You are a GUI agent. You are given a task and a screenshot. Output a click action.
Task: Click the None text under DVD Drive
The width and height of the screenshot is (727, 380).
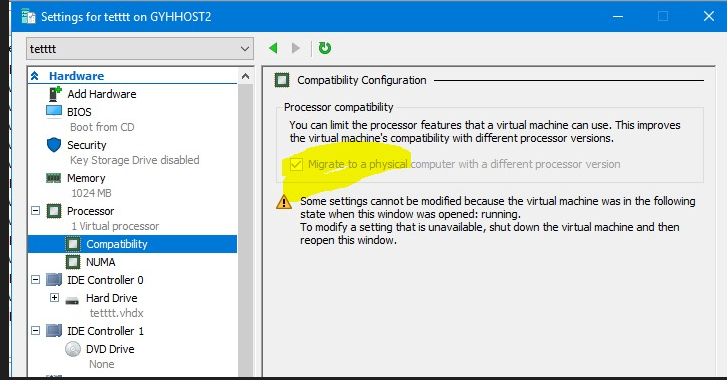click(102, 364)
